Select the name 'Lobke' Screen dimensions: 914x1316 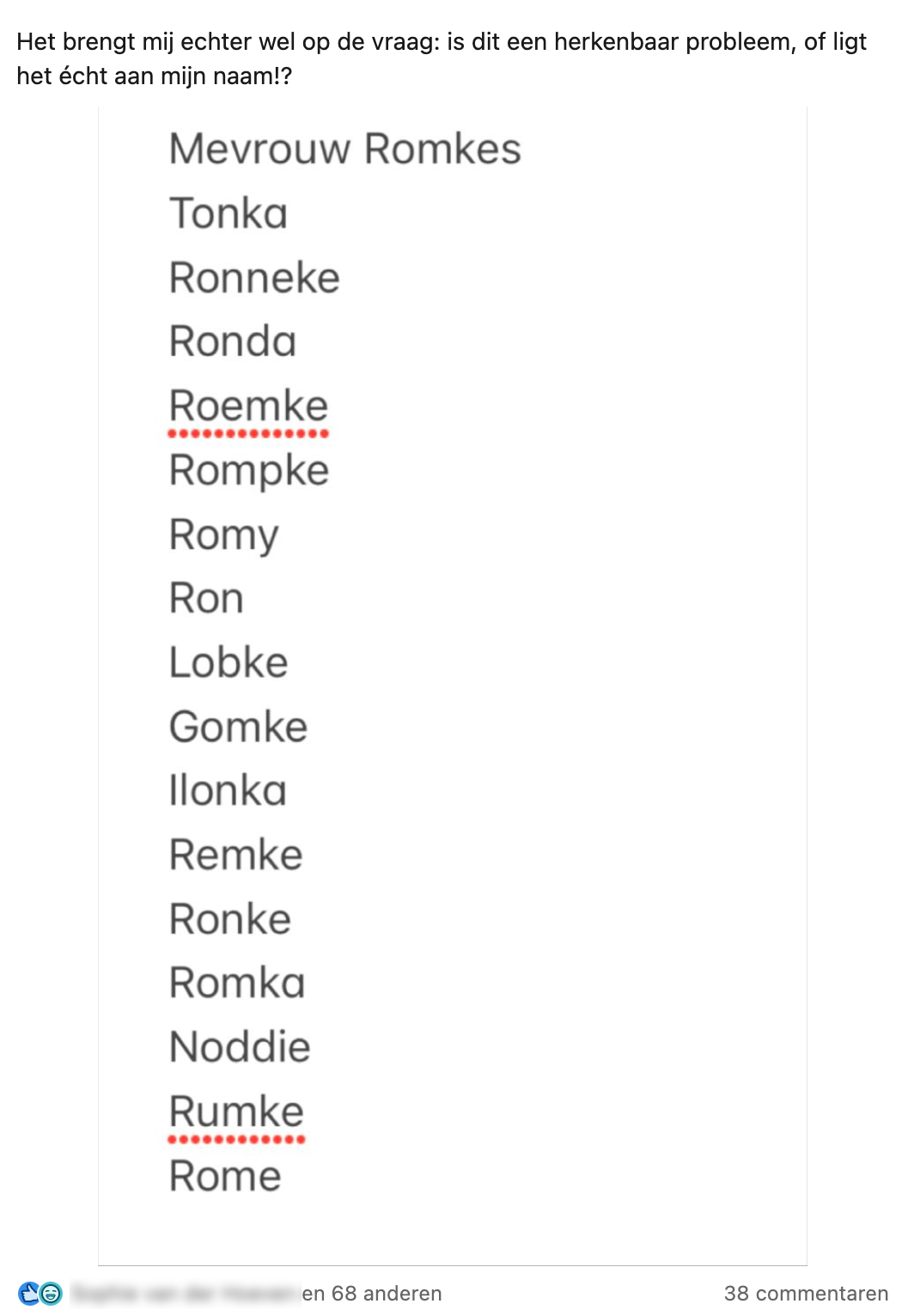click(x=228, y=661)
